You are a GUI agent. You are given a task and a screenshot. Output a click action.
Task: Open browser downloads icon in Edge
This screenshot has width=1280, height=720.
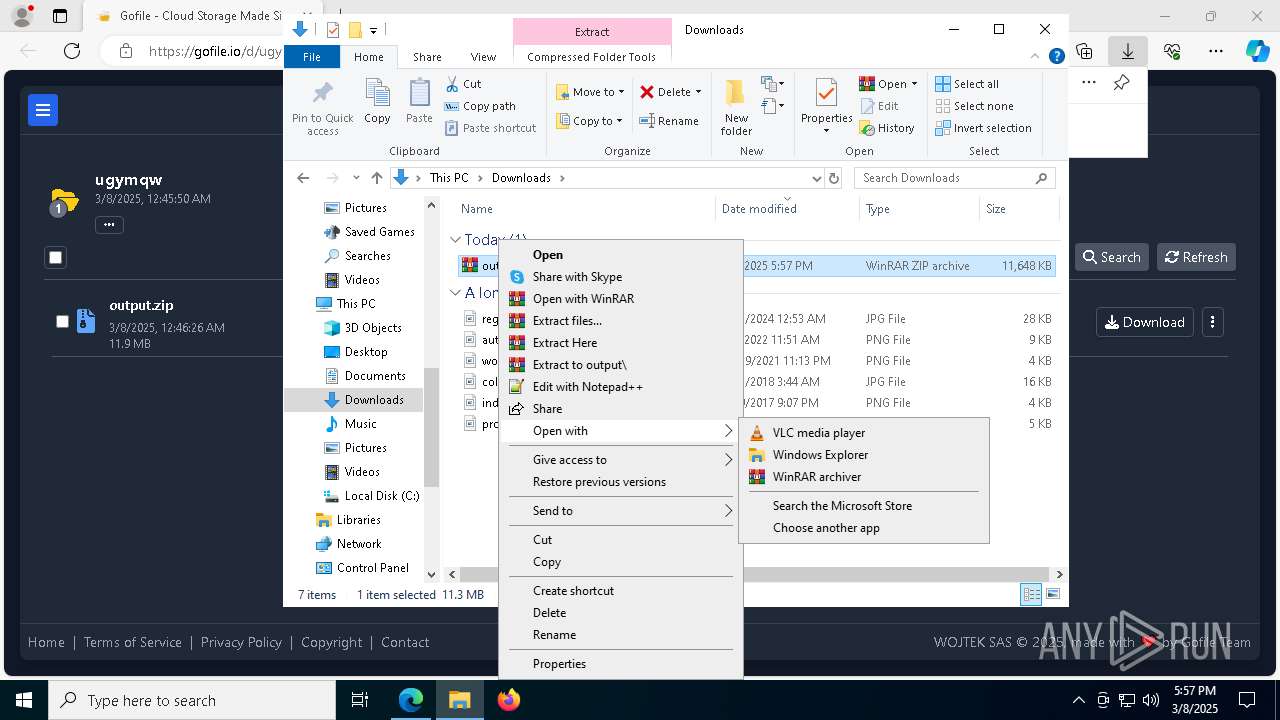(1127, 51)
